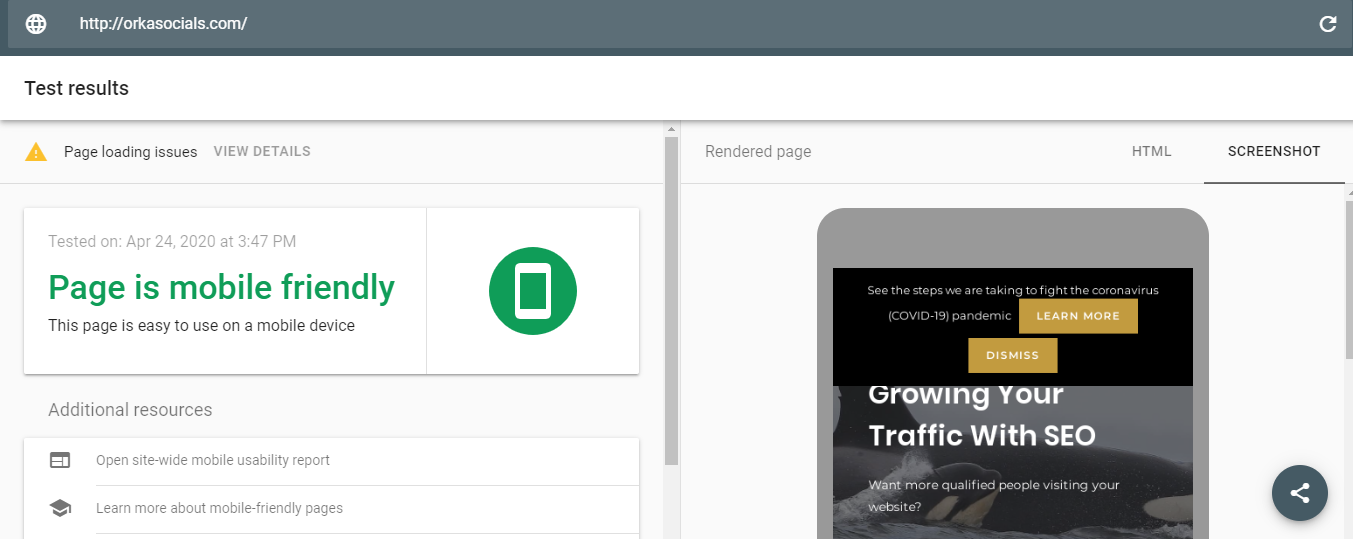This screenshot has width=1353, height=539.
Task: Click the Tested on Apr 24, 2020 text
Action: (x=172, y=241)
